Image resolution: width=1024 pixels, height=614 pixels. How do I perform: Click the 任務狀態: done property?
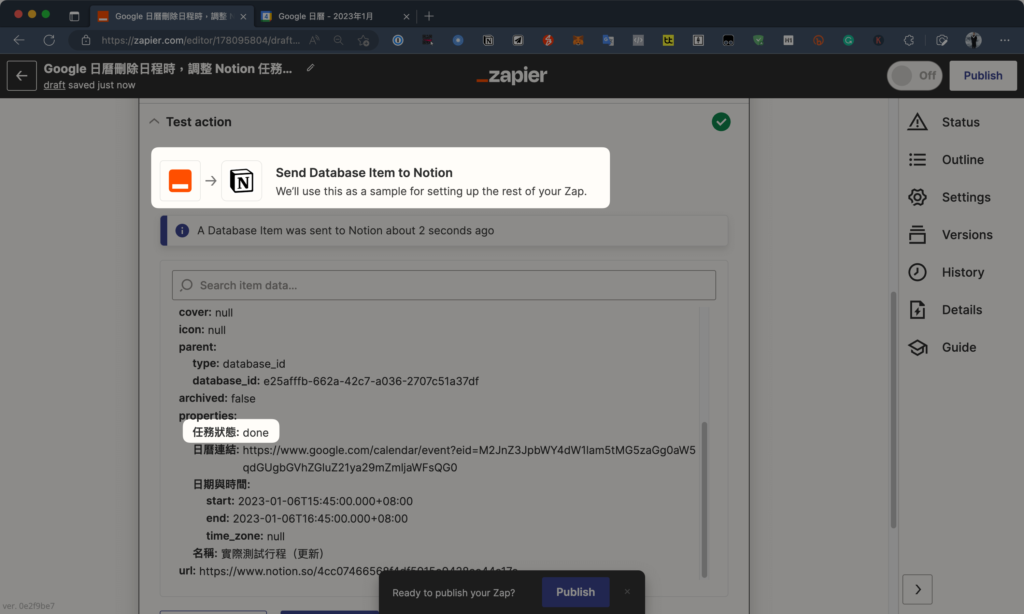(231, 432)
